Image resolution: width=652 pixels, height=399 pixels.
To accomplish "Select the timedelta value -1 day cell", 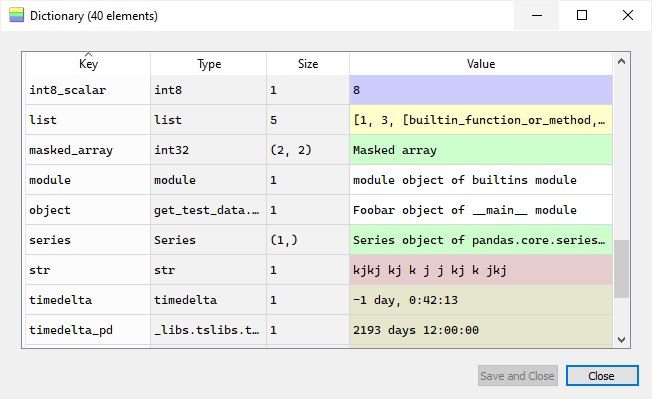I will click(x=481, y=300).
